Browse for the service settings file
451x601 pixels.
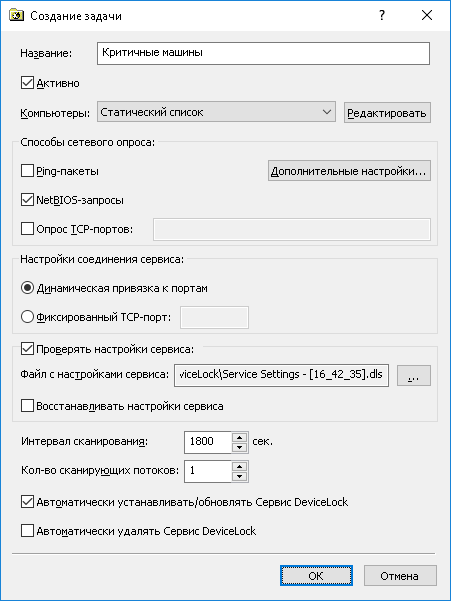coord(413,375)
